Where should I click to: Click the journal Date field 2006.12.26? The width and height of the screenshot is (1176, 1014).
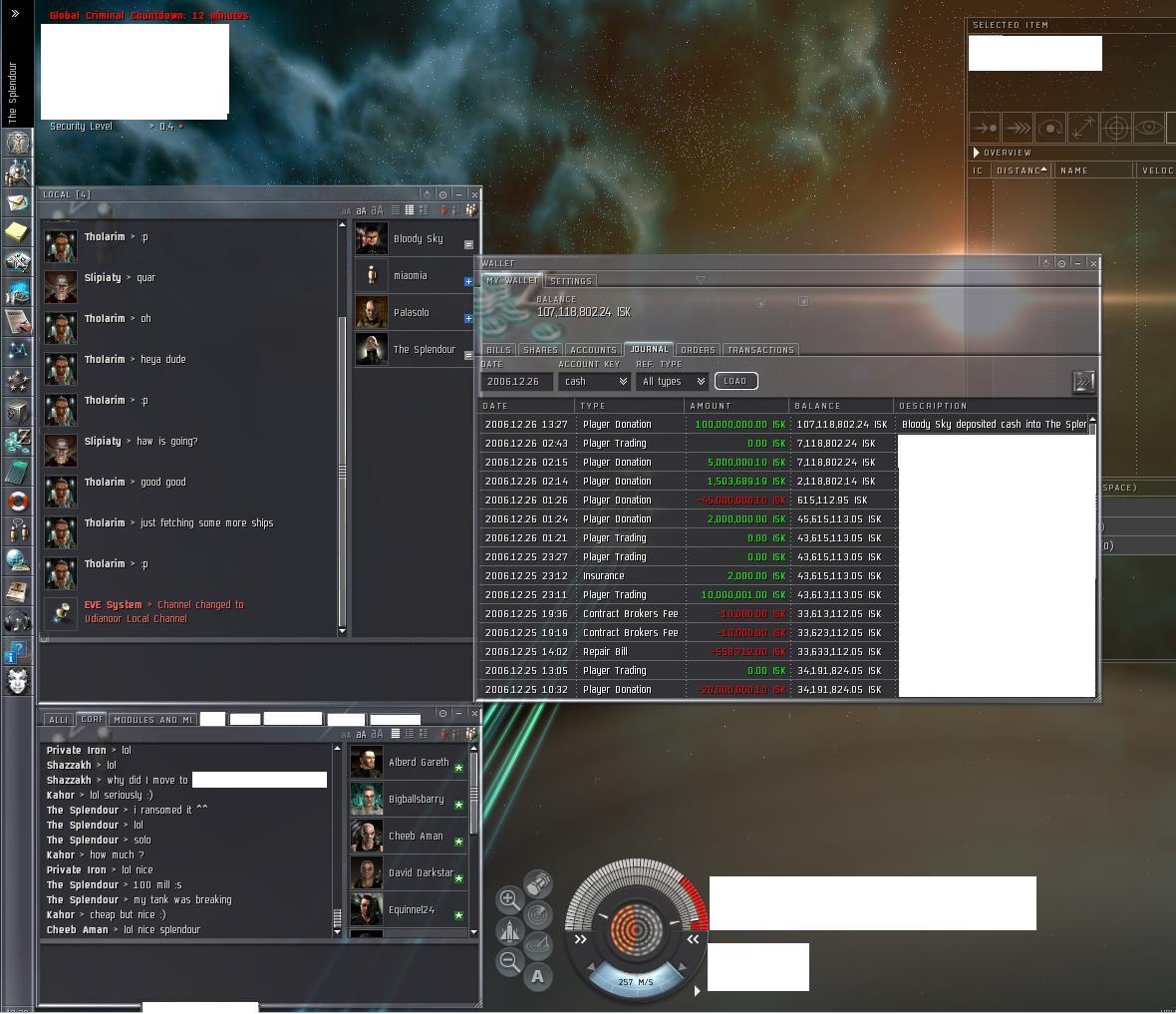pos(516,381)
